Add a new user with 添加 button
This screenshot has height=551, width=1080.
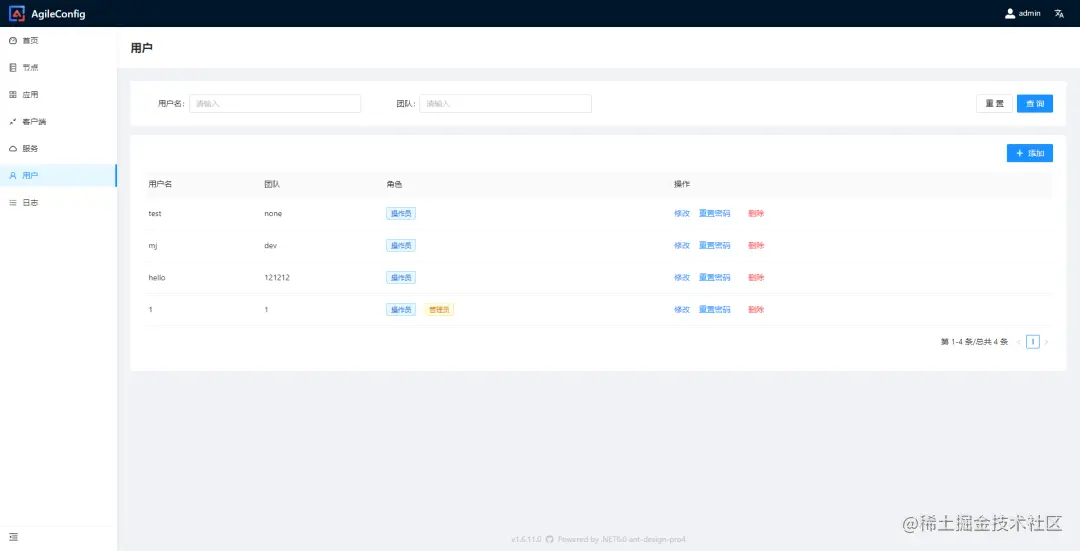tap(1030, 153)
